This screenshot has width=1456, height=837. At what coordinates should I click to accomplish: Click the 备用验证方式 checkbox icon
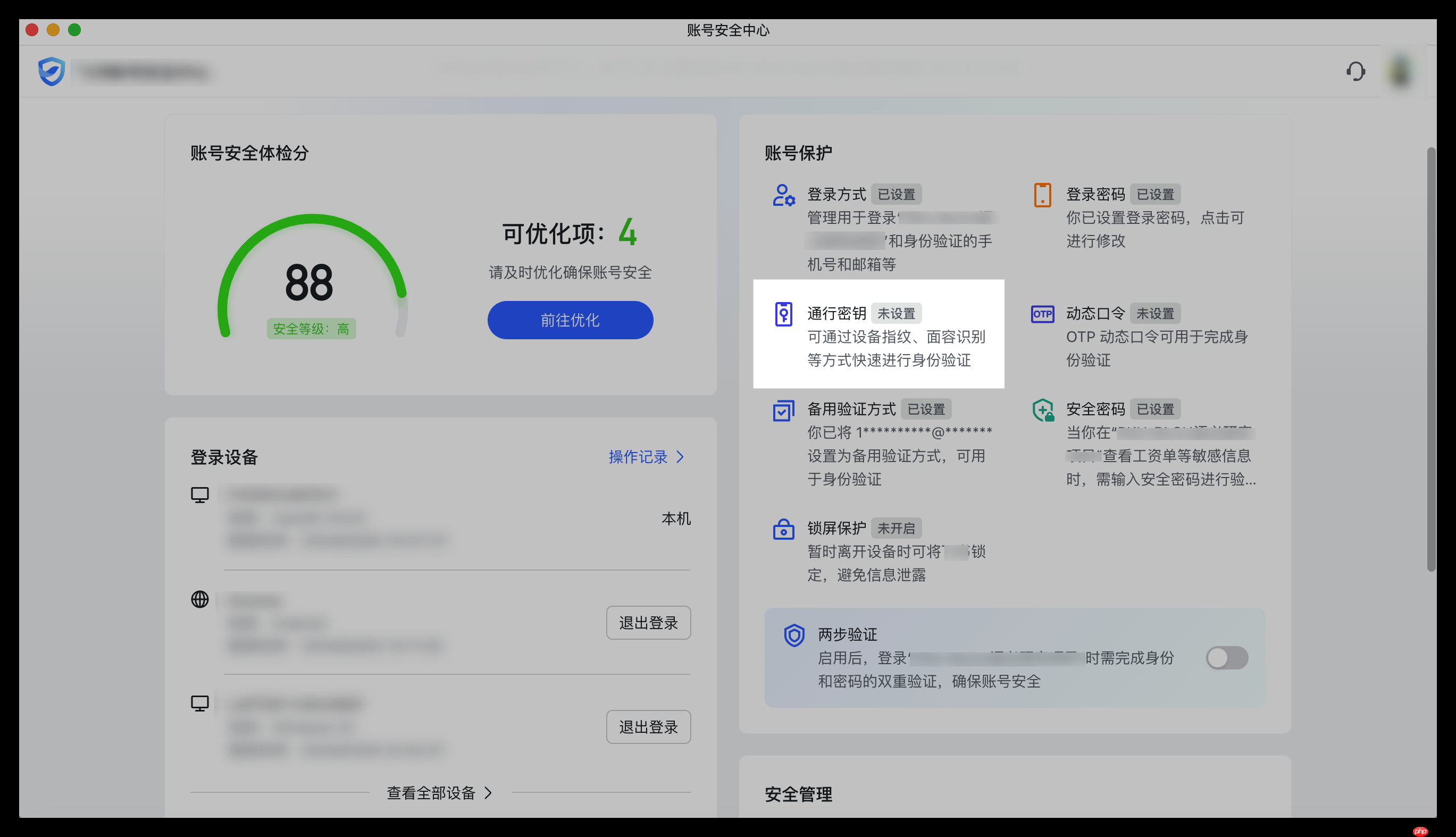[x=783, y=410]
